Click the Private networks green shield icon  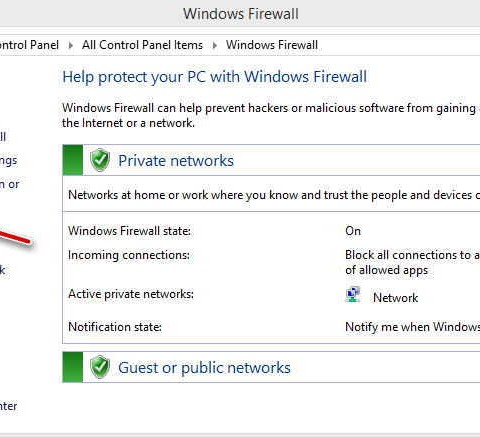[x=100, y=160]
